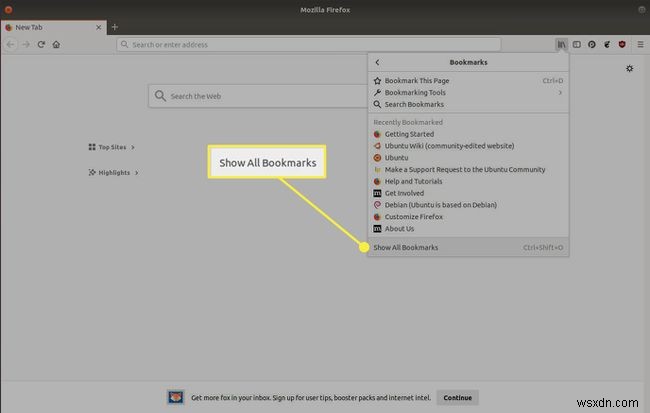The width and height of the screenshot is (650, 413).
Task: Click the magnifier icon for Search Bookmarks
Action: point(377,104)
